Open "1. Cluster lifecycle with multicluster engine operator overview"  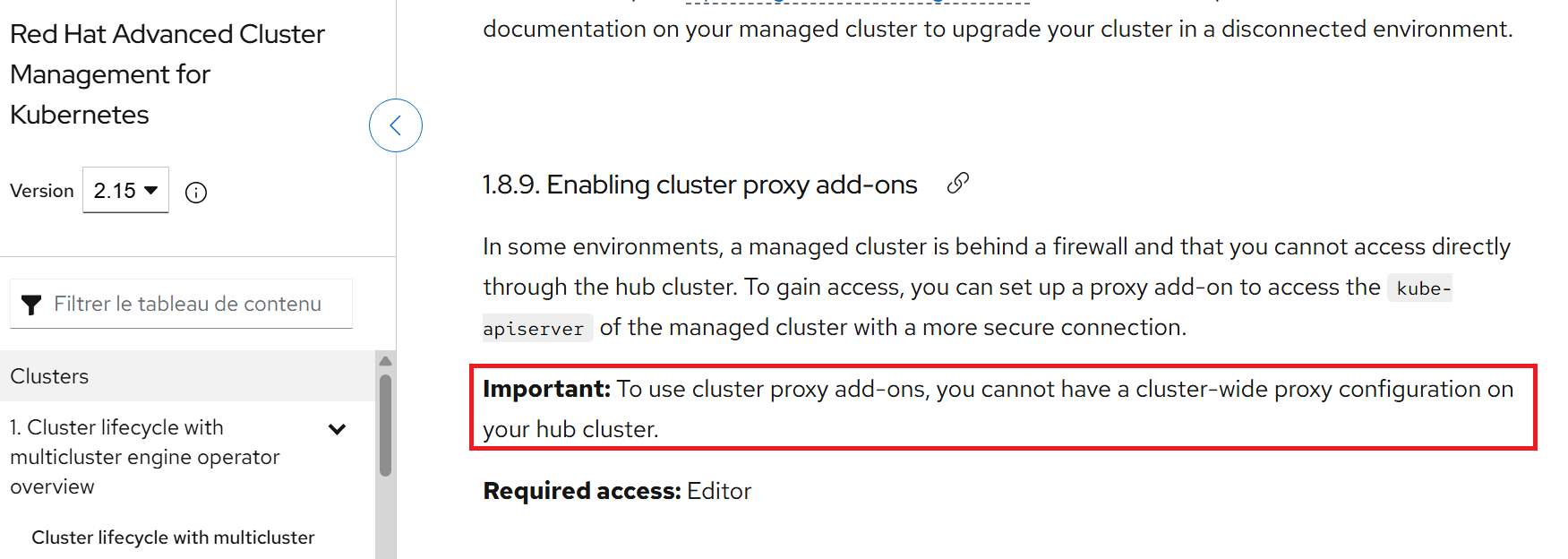(x=144, y=457)
